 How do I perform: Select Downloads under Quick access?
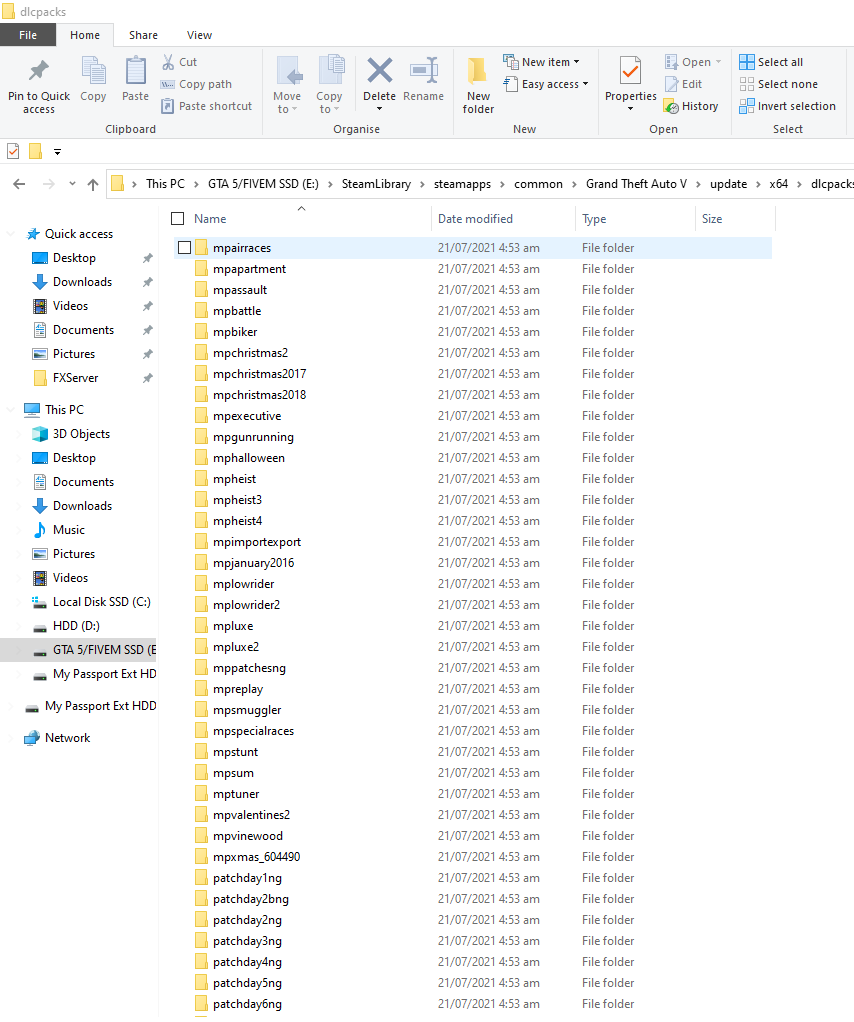pyautogui.click(x=82, y=282)
